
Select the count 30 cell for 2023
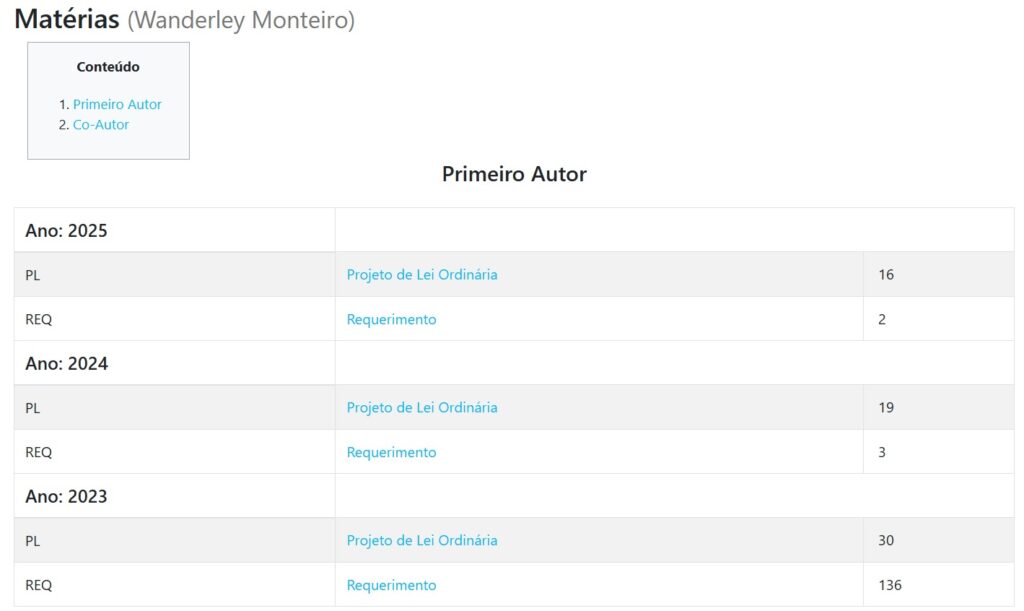(886, 540)
